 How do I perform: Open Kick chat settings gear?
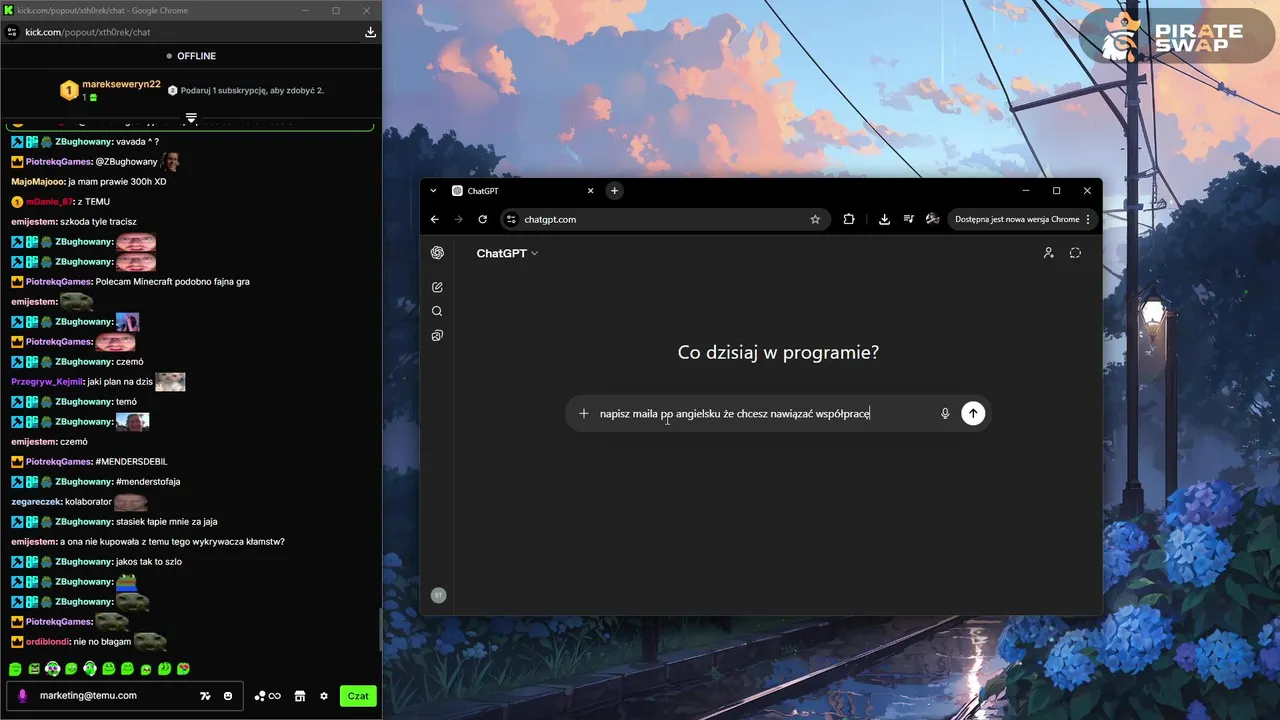[323, 696]
